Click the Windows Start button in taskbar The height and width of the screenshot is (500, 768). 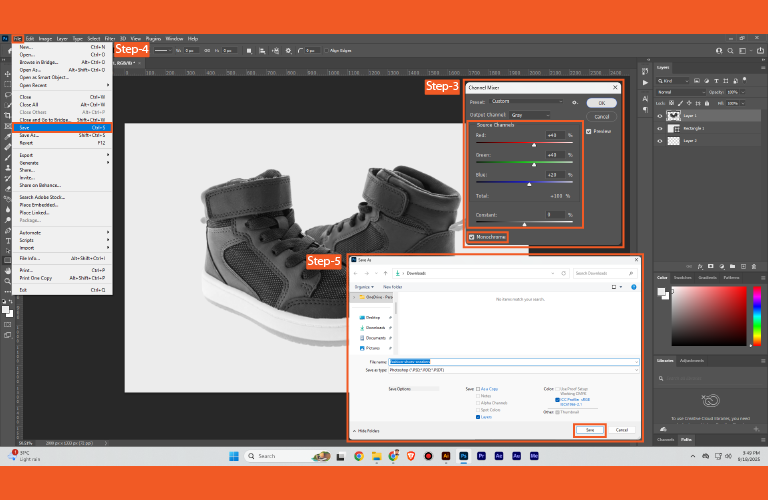pos(233,456)
